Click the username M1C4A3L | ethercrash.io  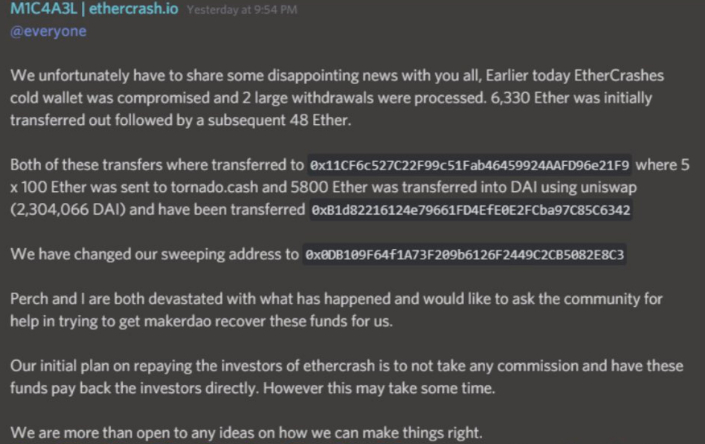[95, 11]
